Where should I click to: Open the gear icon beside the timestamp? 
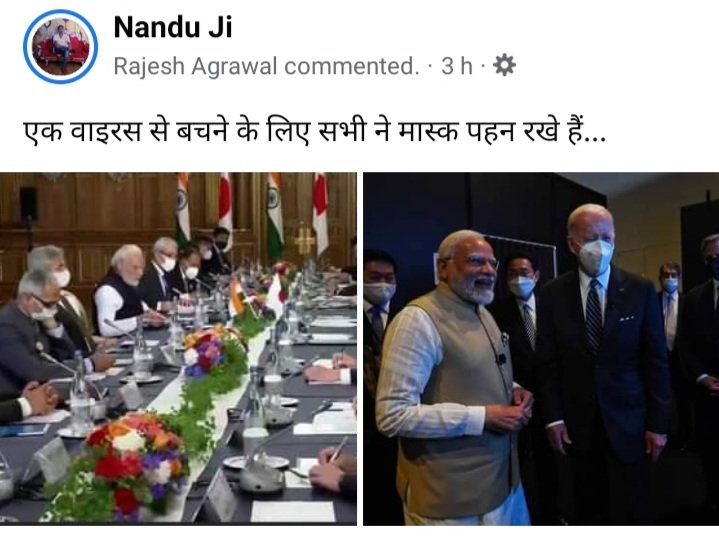[504, 65]
